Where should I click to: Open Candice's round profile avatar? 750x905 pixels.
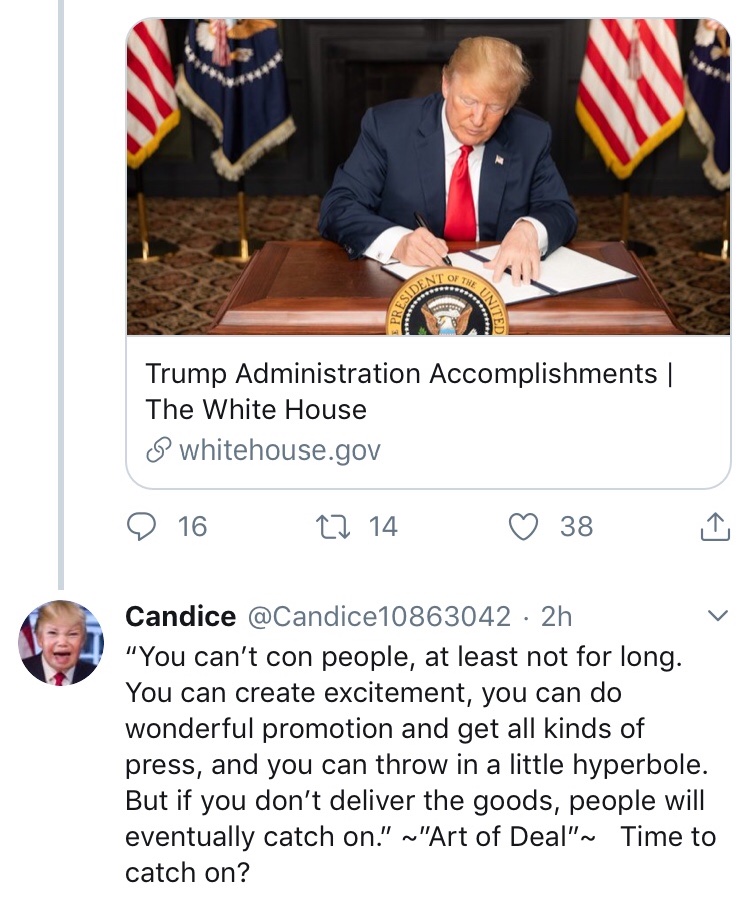pos(60,642)
